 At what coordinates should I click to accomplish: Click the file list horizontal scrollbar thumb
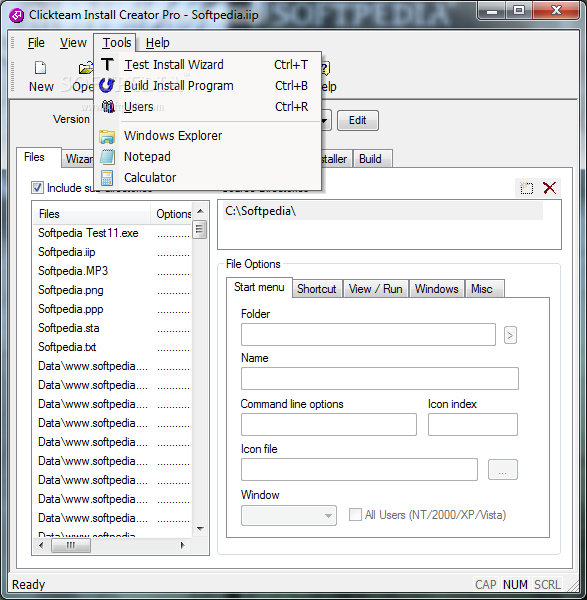(x=71, y=545)
